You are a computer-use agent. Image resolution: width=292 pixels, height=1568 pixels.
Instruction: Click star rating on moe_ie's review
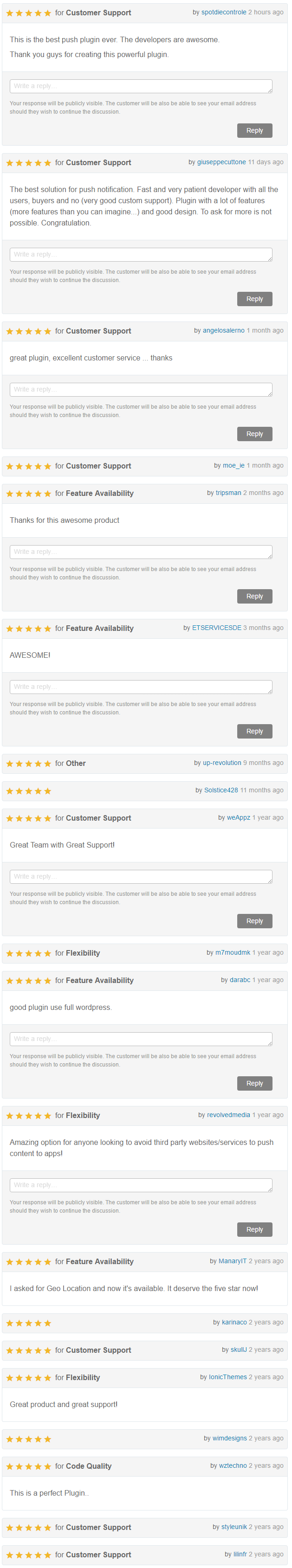(29, 466)
